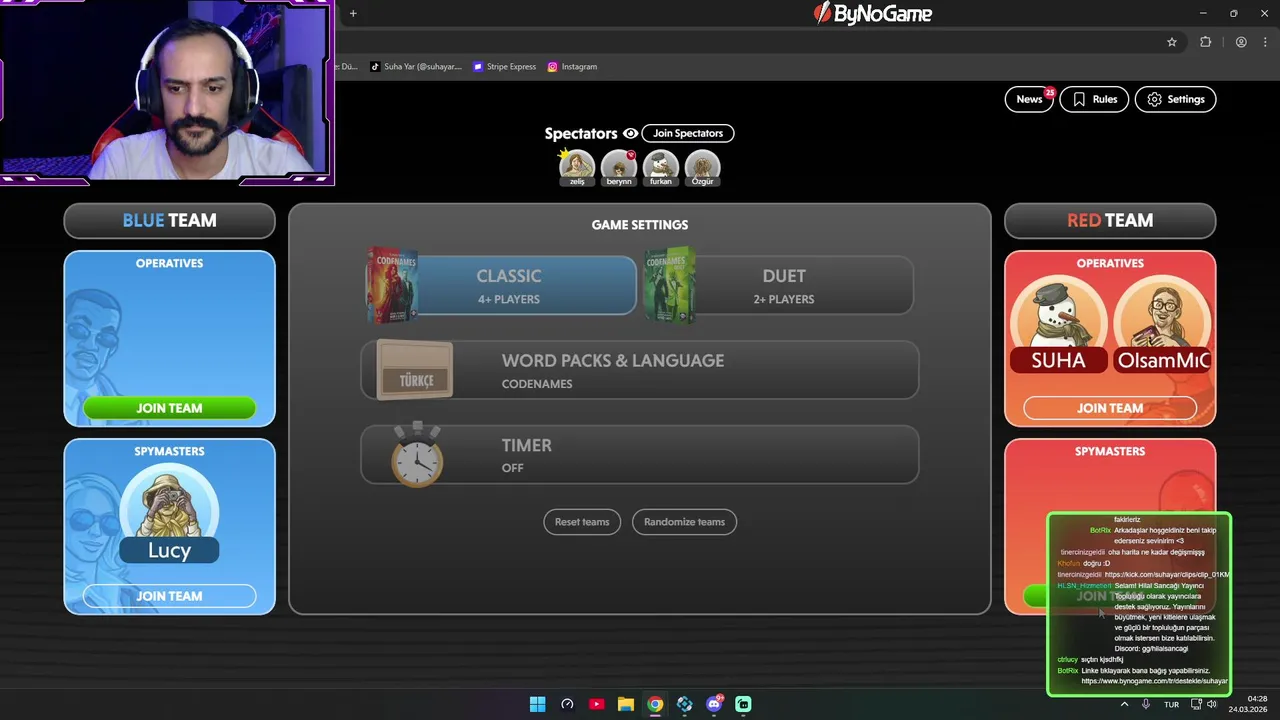The image size is (1280, 720).
Task: Click the stopwatch timer icon
Action: click(417, 455)
